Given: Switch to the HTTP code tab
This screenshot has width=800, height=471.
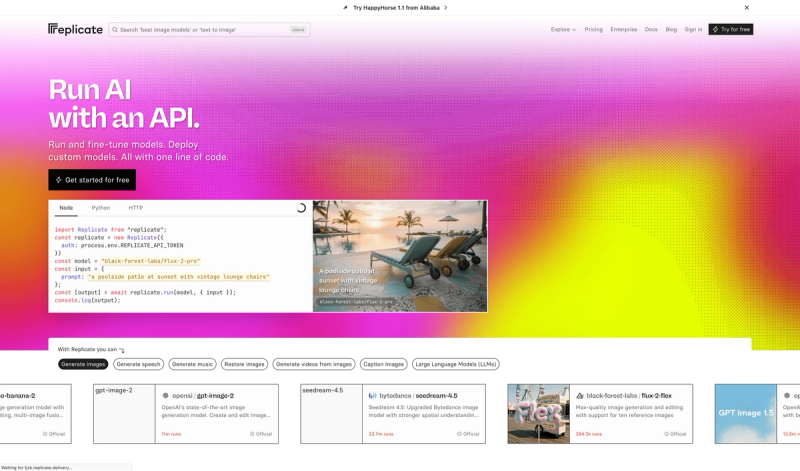Looking at the screenshot, I should [135, 208].
